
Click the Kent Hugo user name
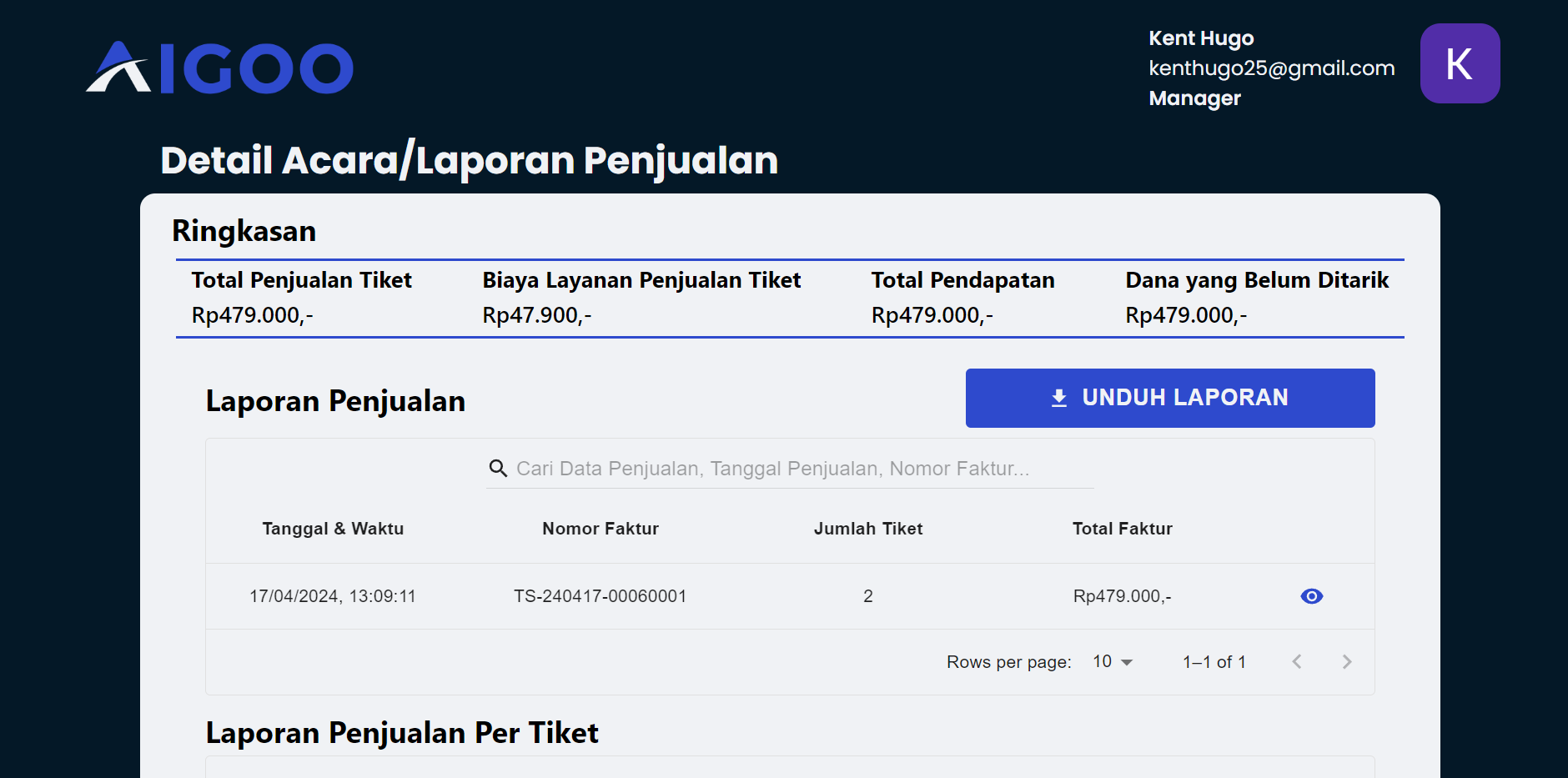1201,38
